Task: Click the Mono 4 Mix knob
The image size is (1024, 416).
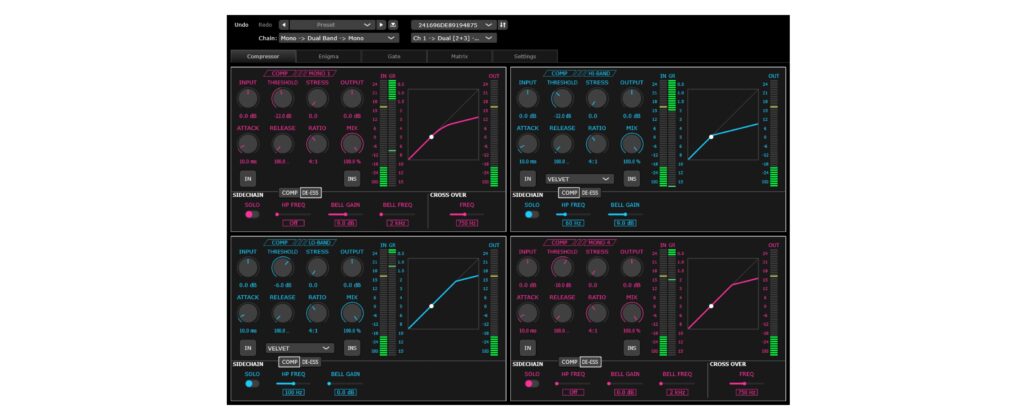Action: pos(631,313)
